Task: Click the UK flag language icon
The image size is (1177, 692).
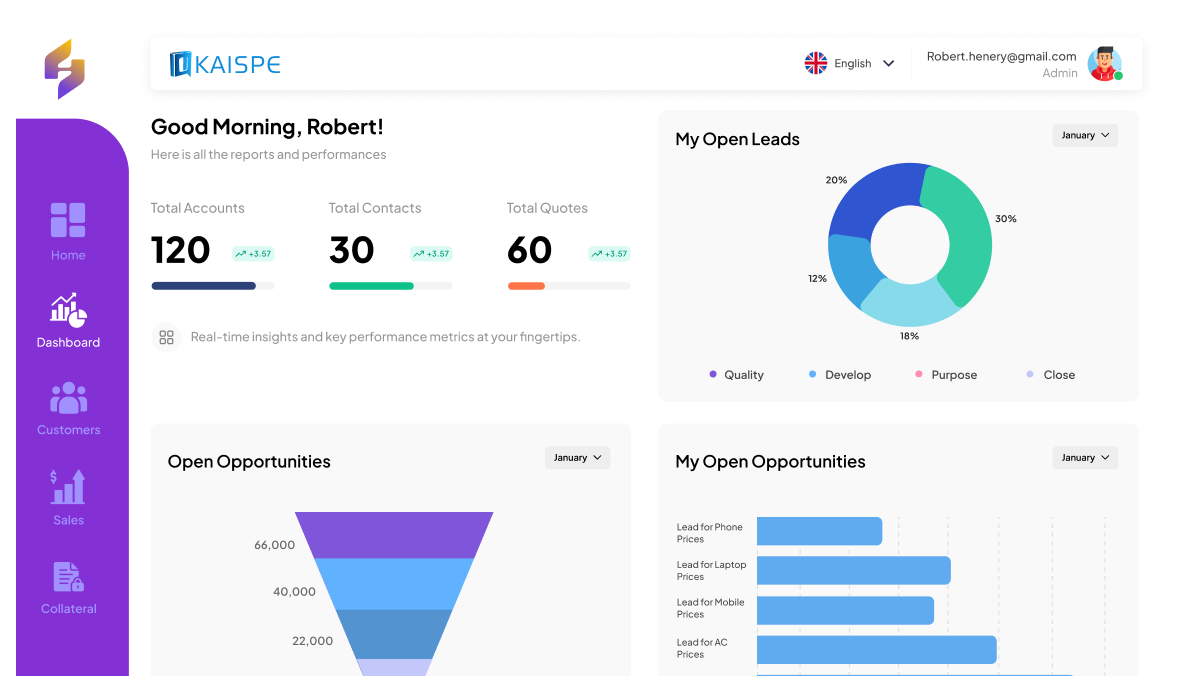Action: click(x=816, y=63)
